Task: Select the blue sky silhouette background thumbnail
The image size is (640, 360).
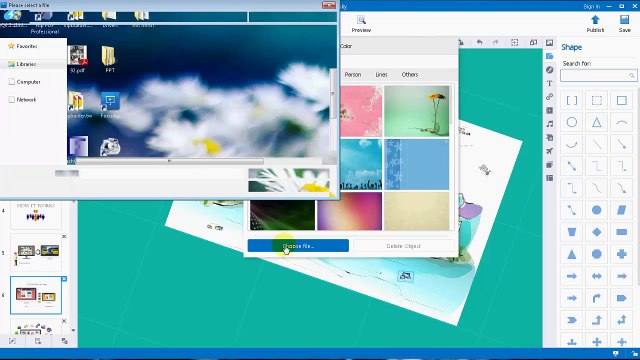Action: click(x=361, y=164)
